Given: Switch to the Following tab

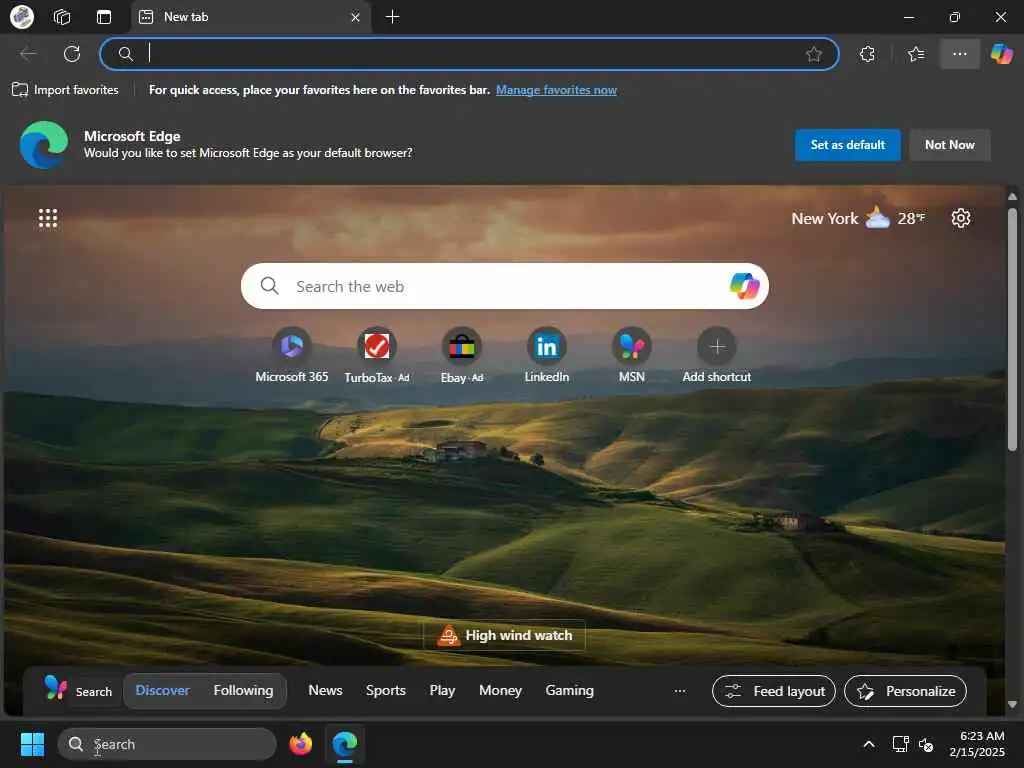Looking at the screenshot, I should point(243,690).
